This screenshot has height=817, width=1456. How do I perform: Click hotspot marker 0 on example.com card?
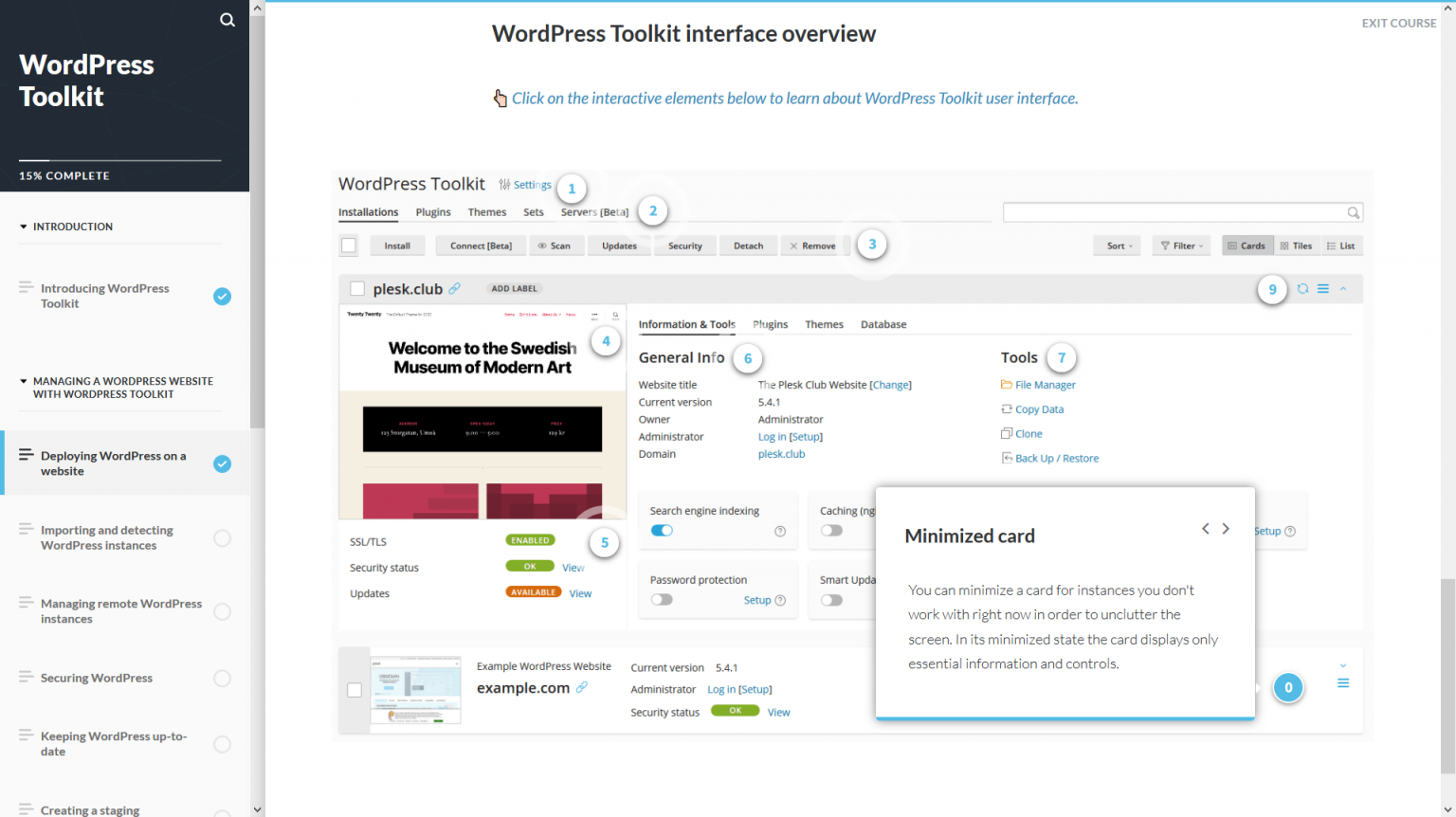(x=1288, y=688)
